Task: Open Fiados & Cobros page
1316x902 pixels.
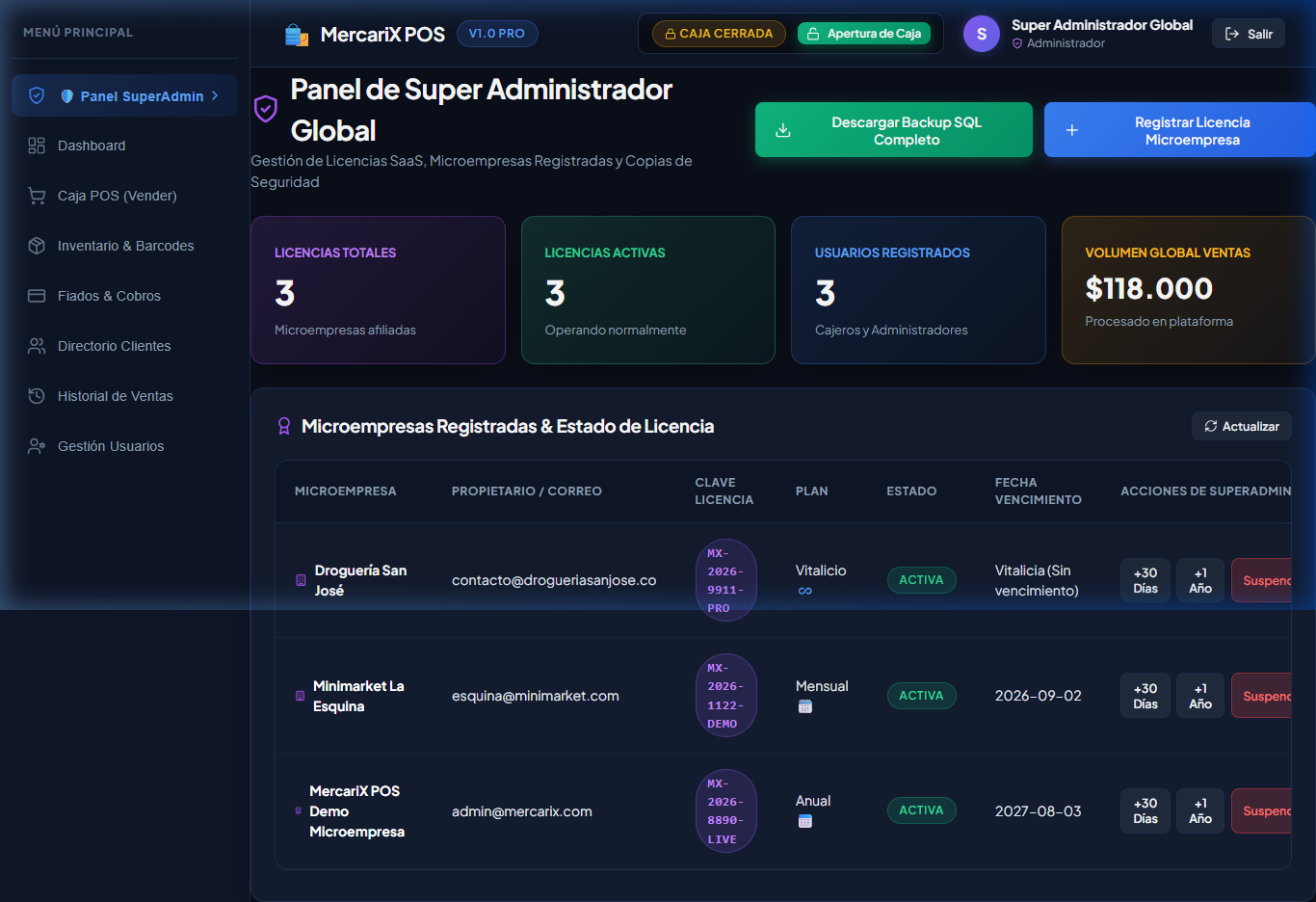Action: click(124, 296)
